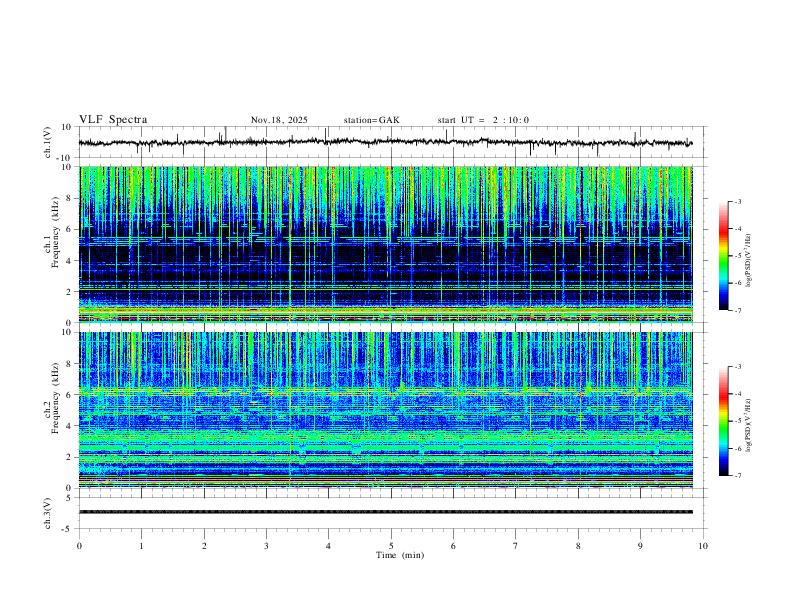Click the "-3" label on ch.1 colorbar

pos(738,201)
